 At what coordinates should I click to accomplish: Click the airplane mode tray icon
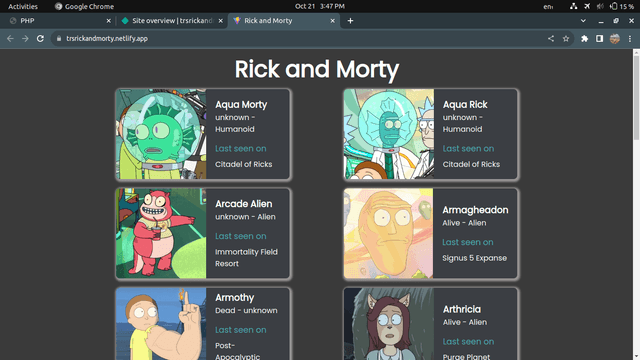pyautogui.click(x=587, y=6)
